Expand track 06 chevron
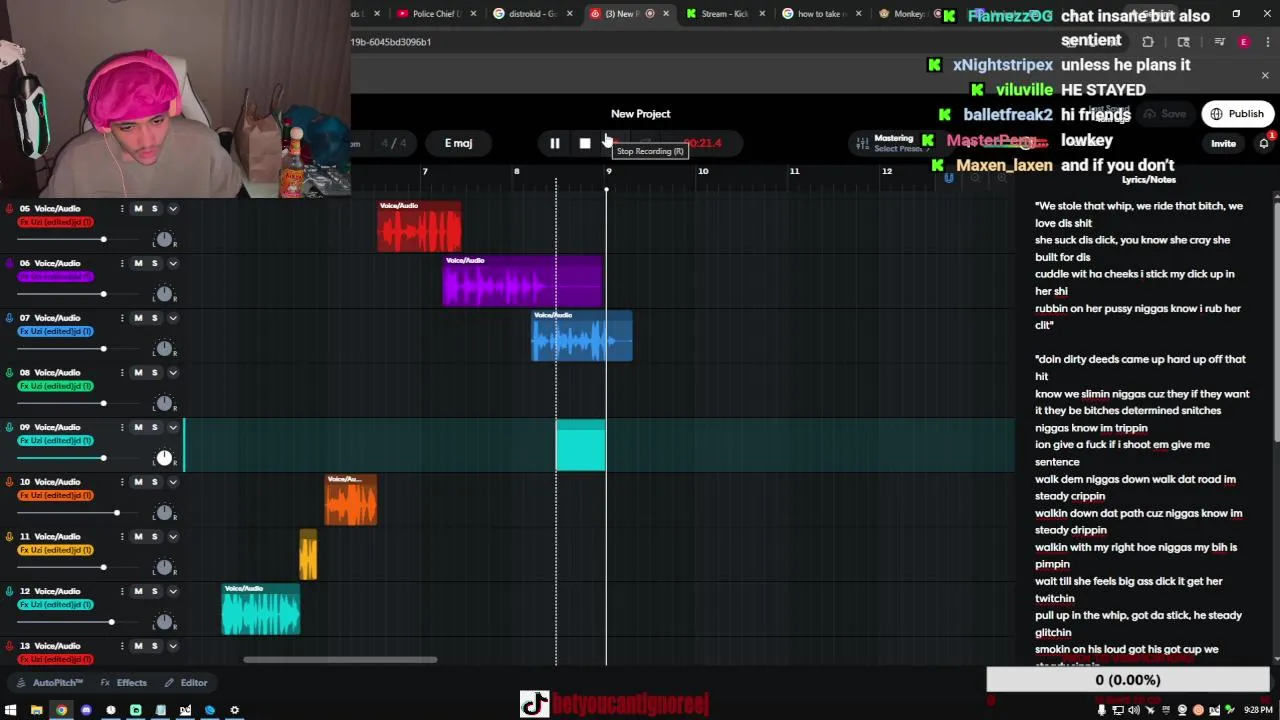This screenshot has height=720, width=1280. tap(173, 263)
